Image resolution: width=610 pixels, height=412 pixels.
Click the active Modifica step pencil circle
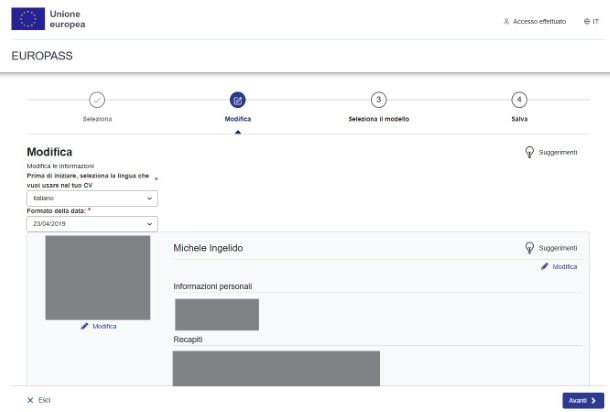[238, 100]
